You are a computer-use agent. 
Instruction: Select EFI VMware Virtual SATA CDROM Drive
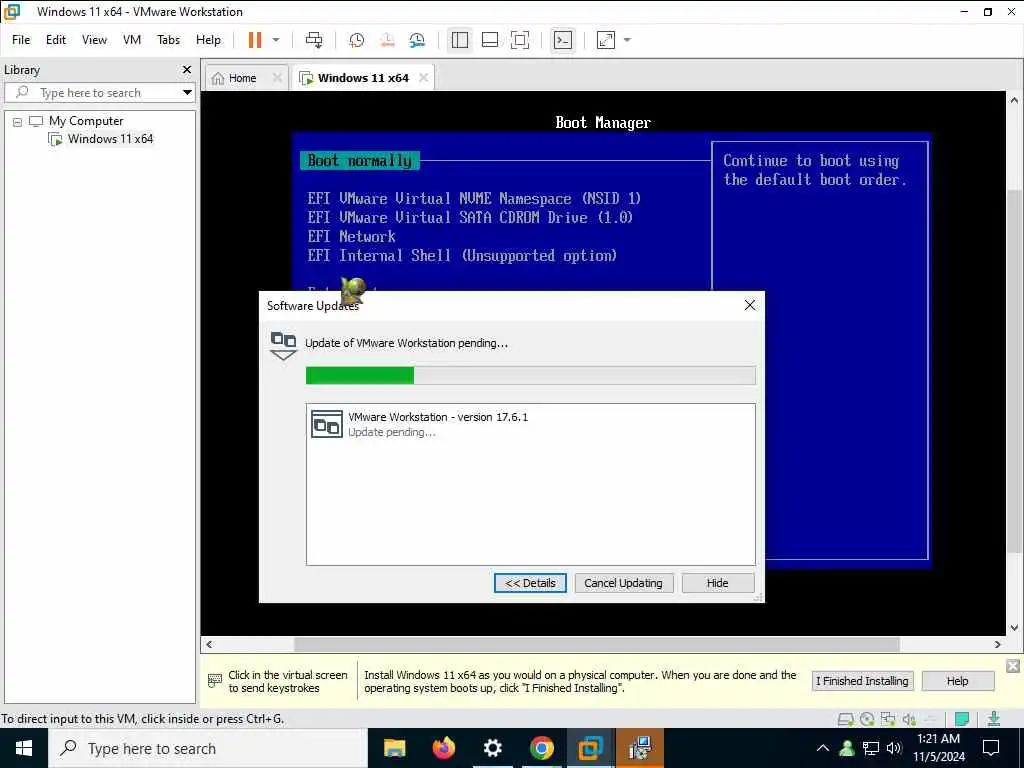(x=470, y=217)
